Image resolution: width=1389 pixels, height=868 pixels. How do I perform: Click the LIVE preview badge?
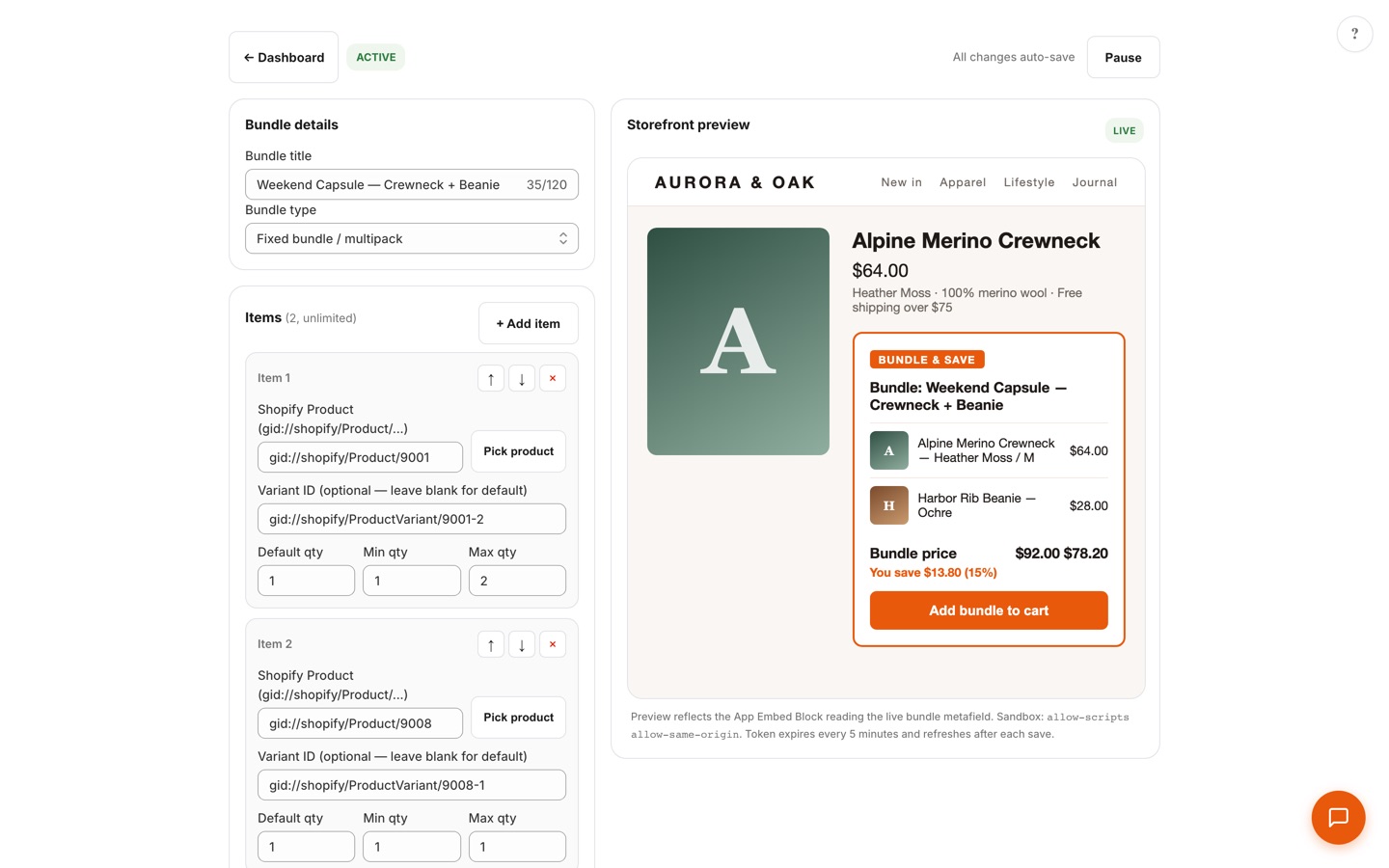pyautogui.click(x=1125, y=130)
